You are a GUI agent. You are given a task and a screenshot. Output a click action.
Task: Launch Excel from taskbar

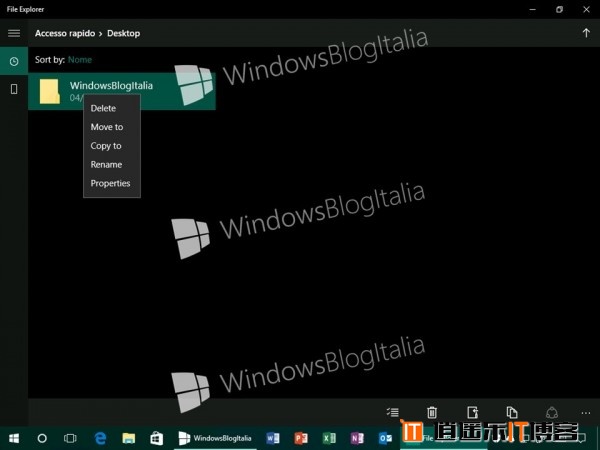(x=329, y=438)
